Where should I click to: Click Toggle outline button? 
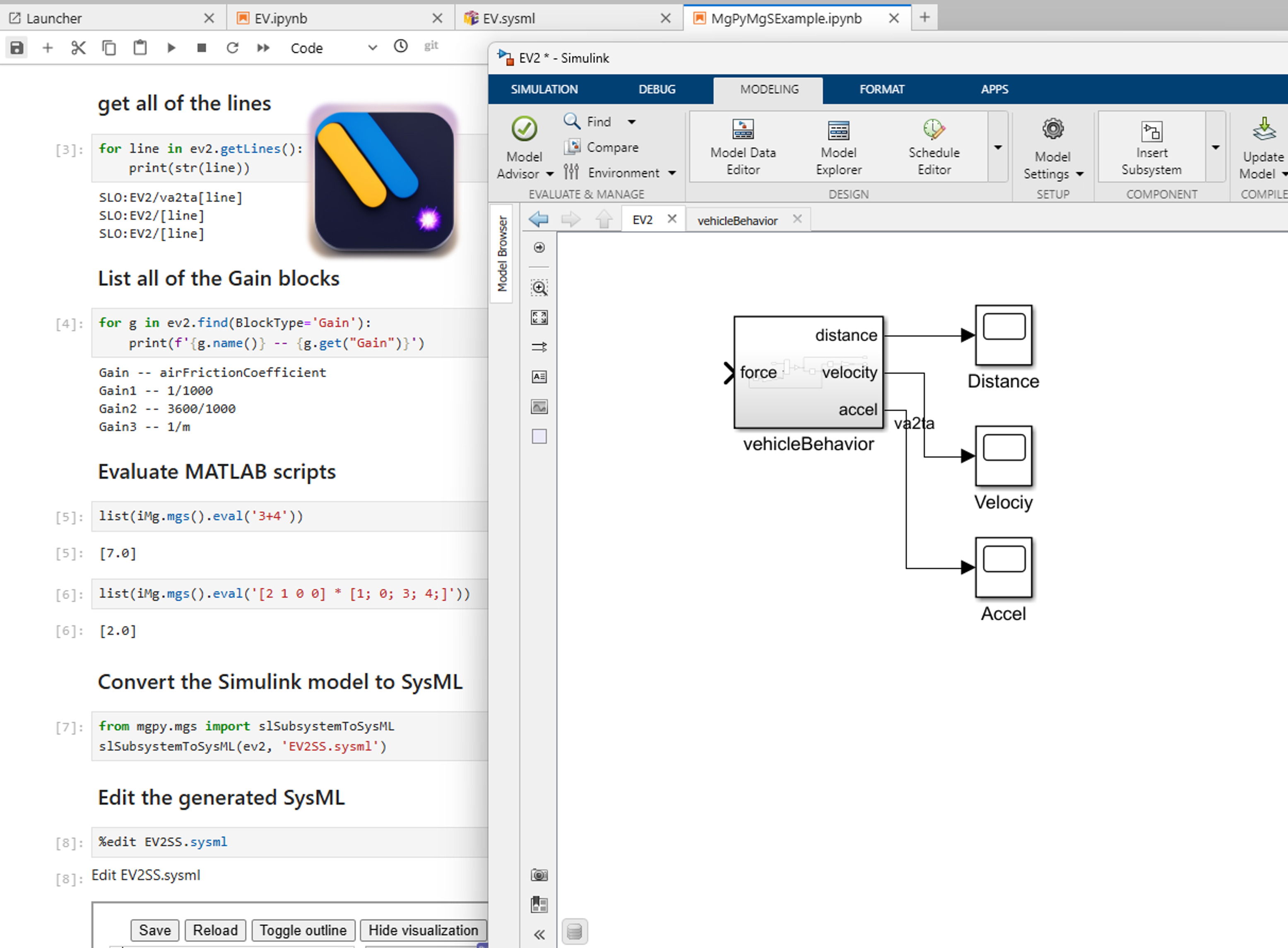pos(303,930)
